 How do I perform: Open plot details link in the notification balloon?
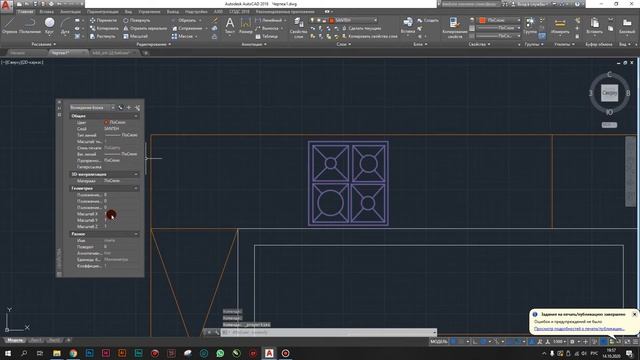pos(579,329)
